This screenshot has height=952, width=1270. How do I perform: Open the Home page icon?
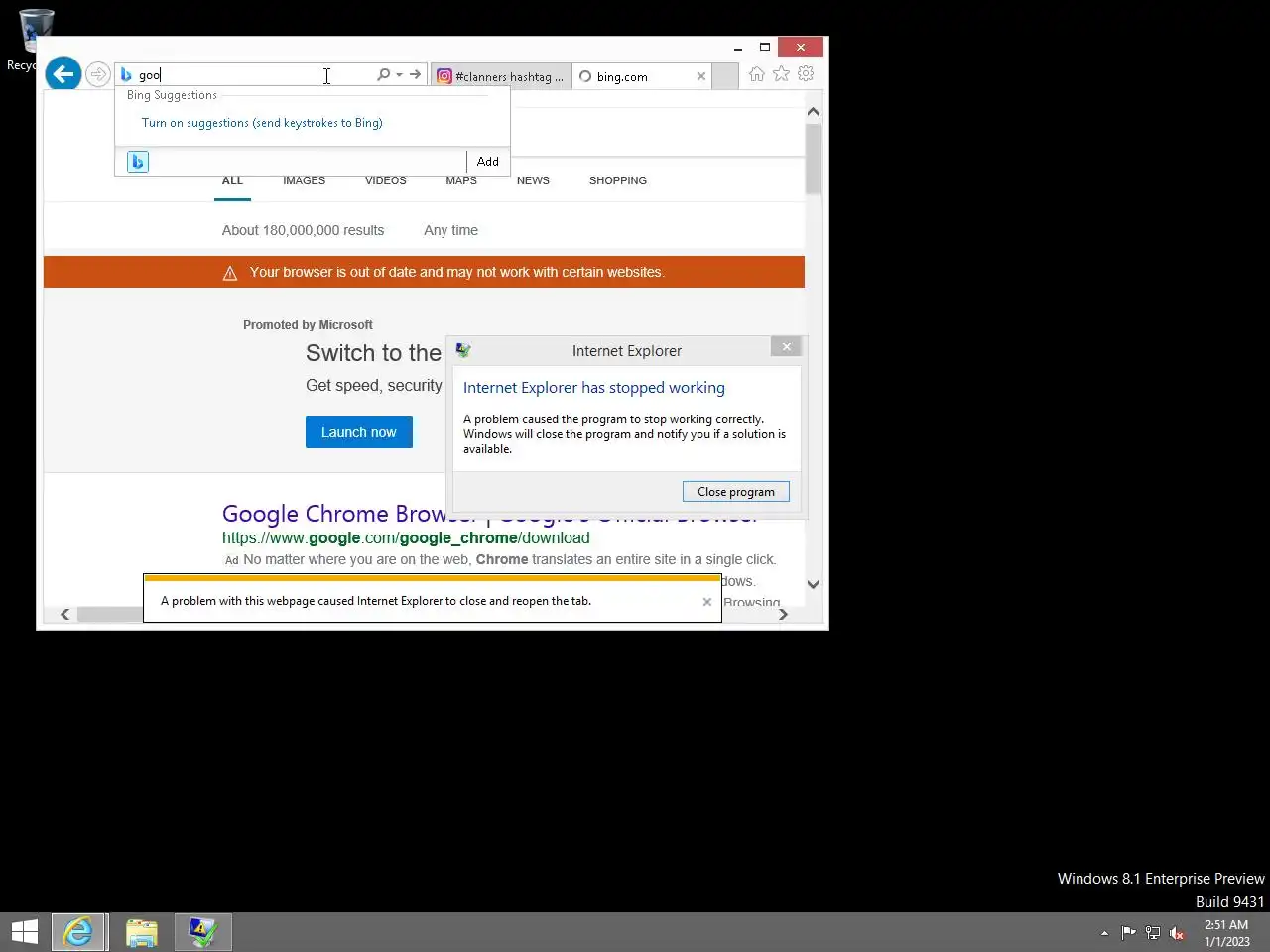click(757, 74)
